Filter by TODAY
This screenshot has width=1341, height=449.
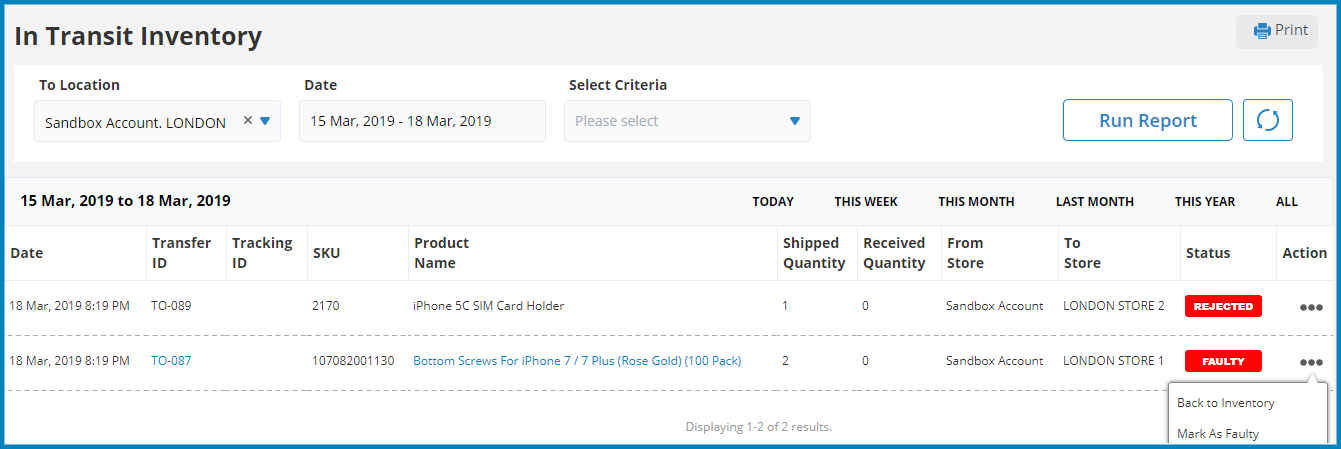tap(773, 201)
